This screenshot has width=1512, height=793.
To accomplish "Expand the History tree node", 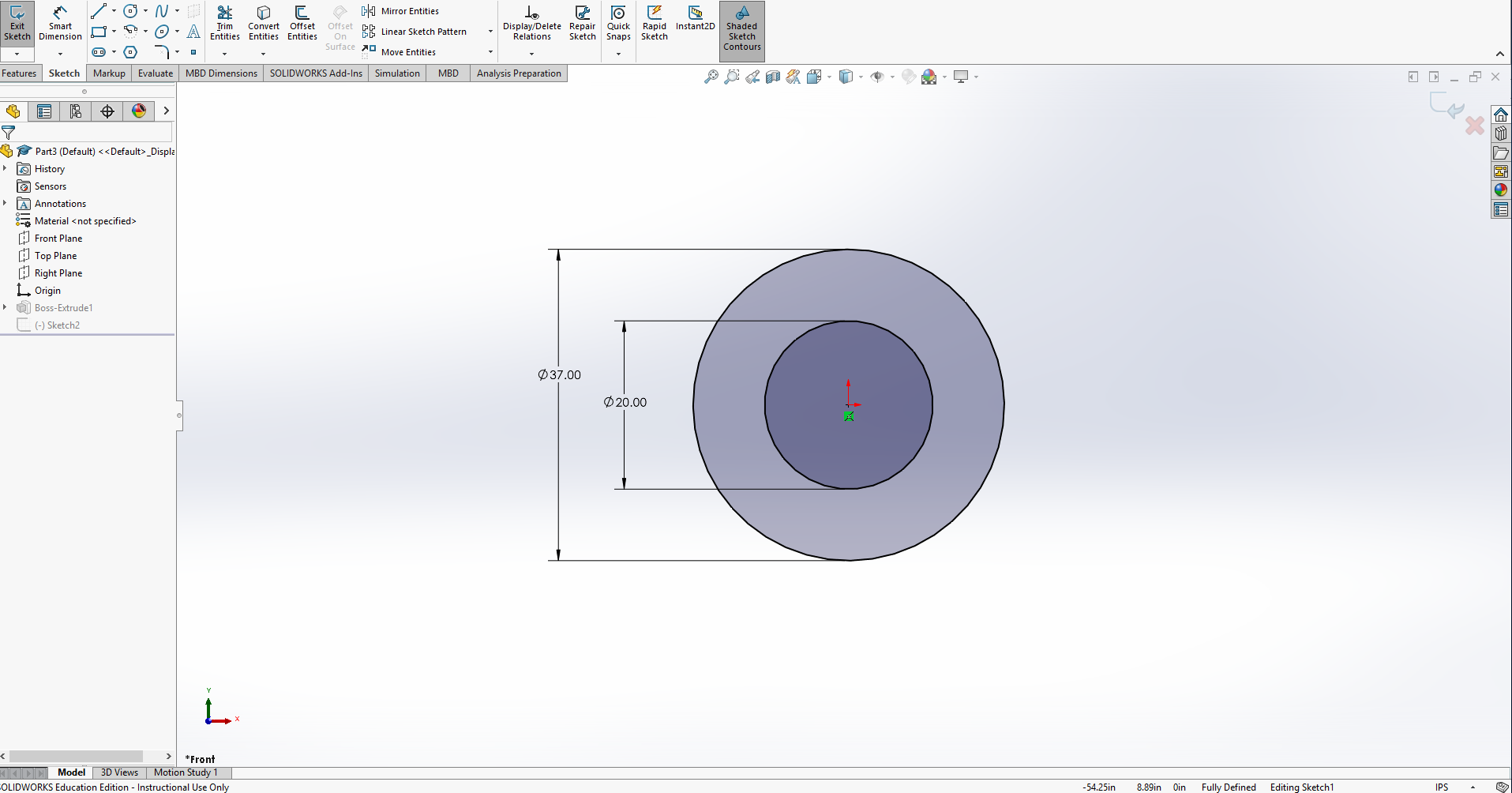I will click(x=5, y=168).
